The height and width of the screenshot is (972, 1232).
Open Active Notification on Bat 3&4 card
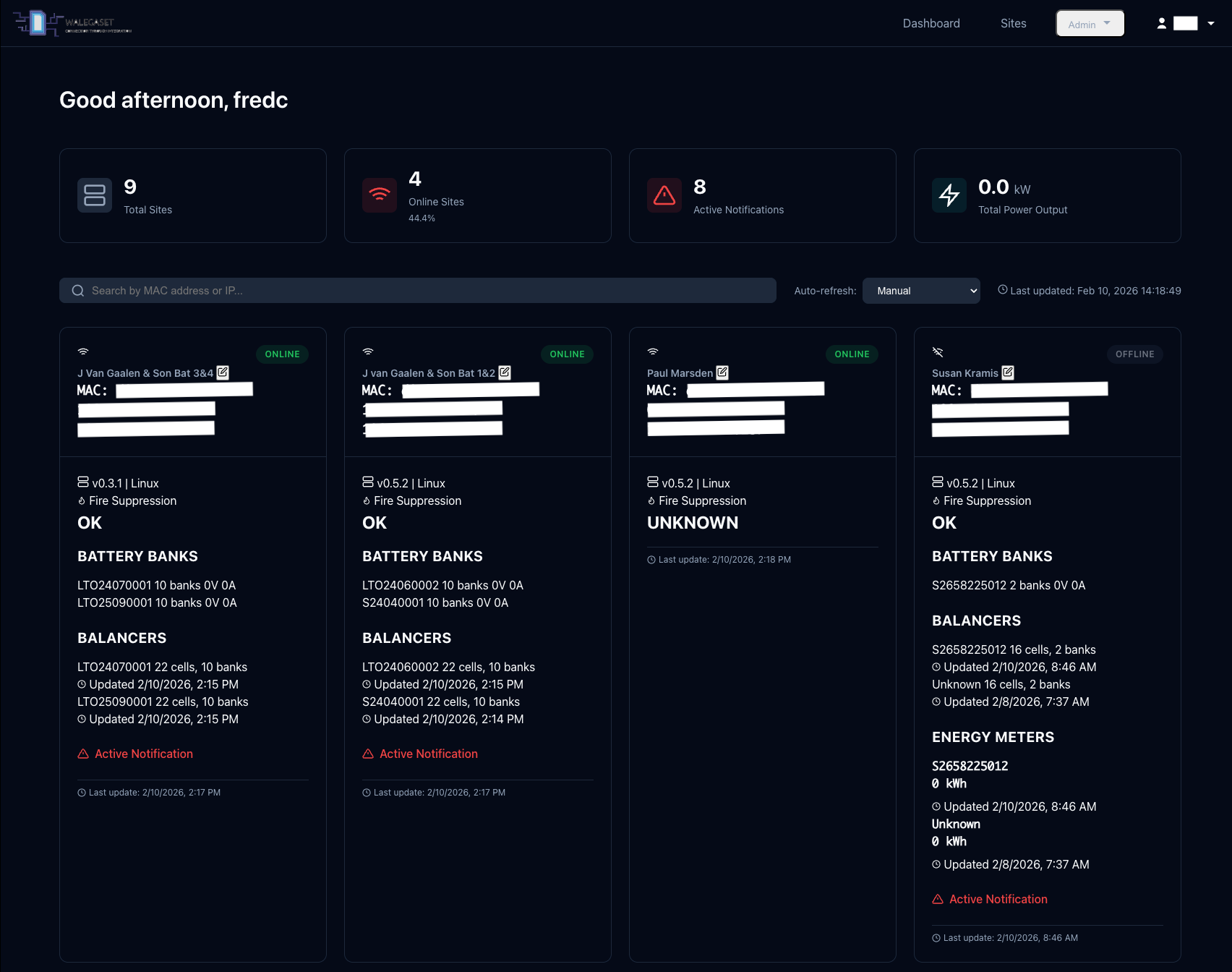143,754
